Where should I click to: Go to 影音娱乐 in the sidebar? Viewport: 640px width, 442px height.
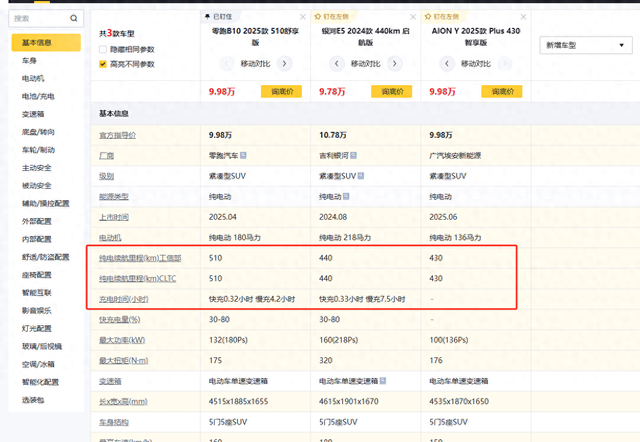[37, 311]
